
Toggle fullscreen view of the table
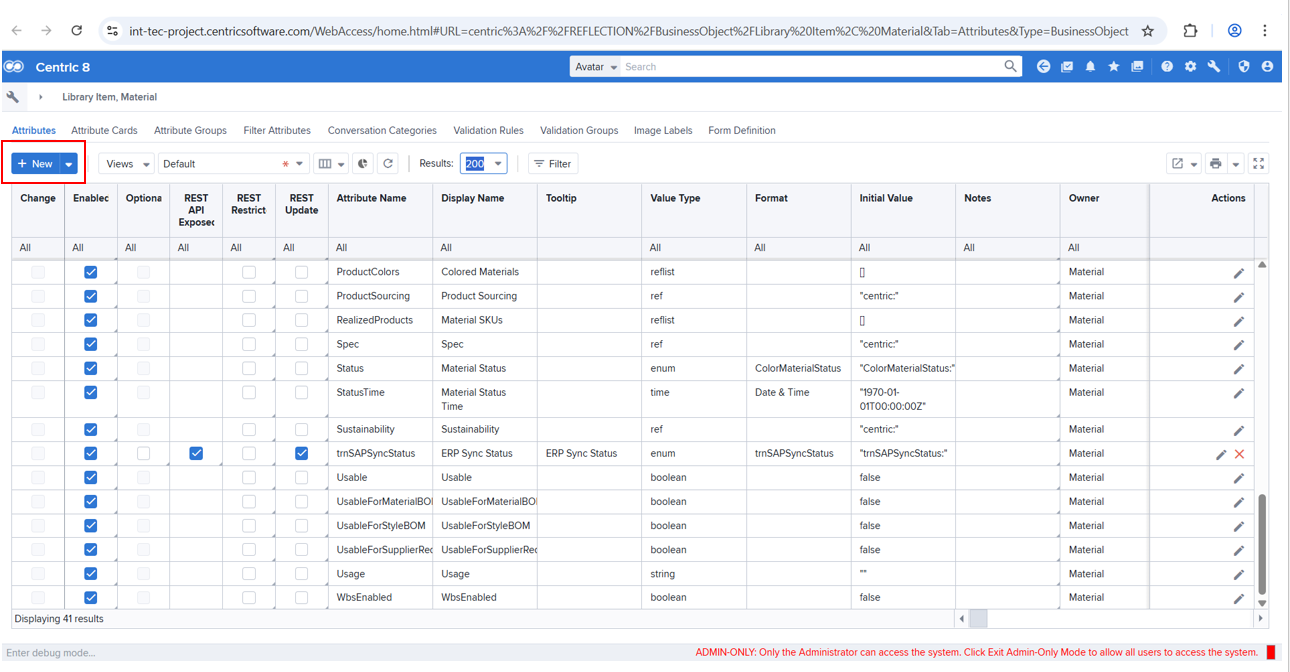1259,164
